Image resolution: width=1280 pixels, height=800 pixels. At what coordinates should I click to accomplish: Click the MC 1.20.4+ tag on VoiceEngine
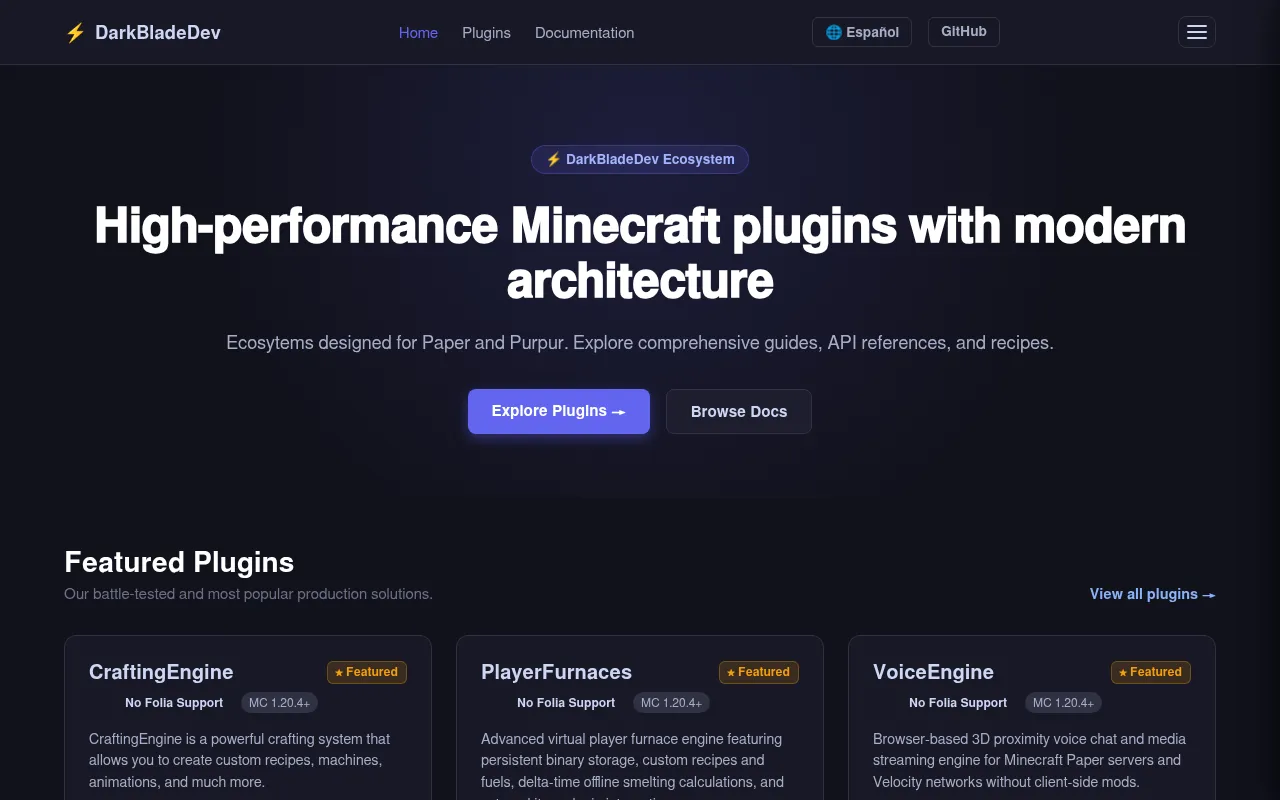(x=1063, y=703)
